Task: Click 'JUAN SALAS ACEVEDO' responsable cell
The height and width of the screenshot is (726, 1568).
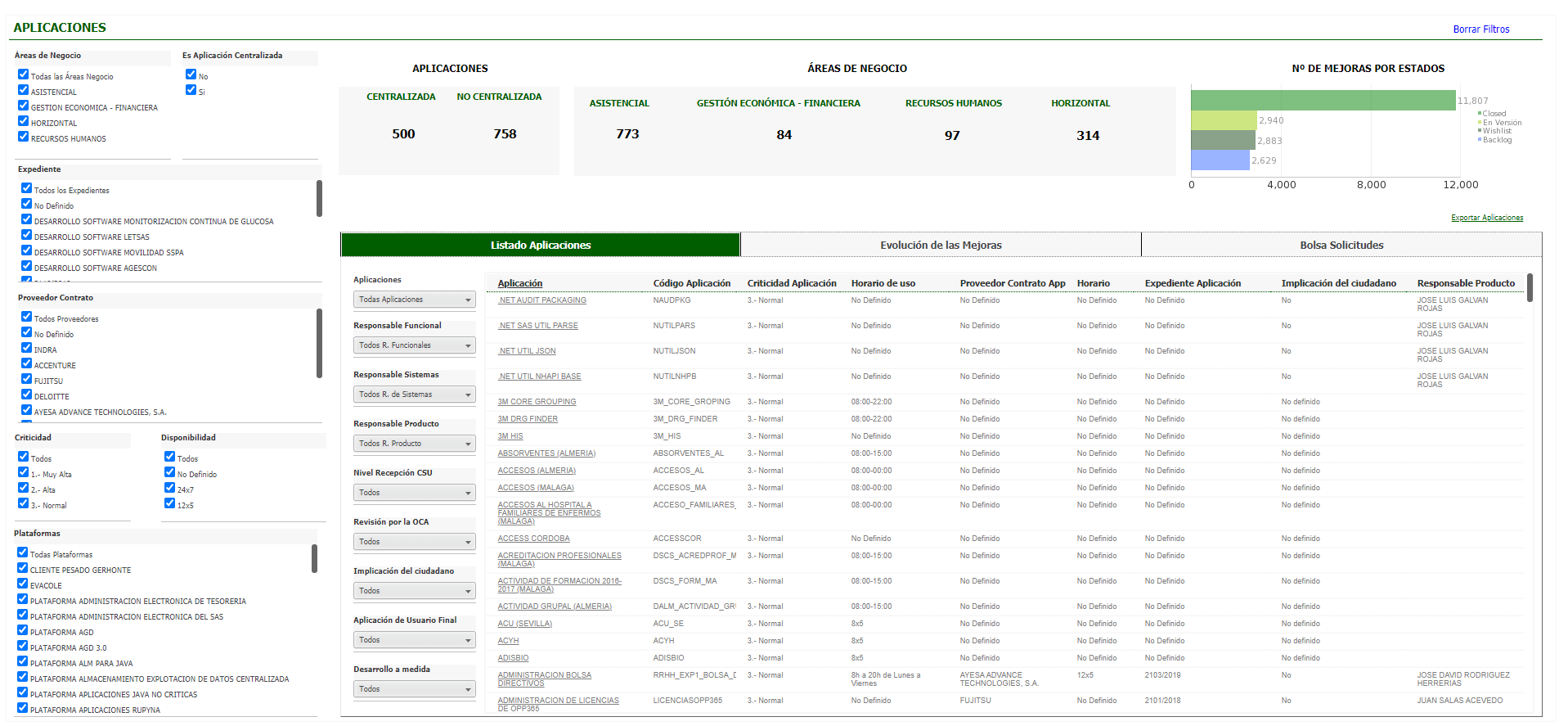Action: click(x=1460, y=701)
